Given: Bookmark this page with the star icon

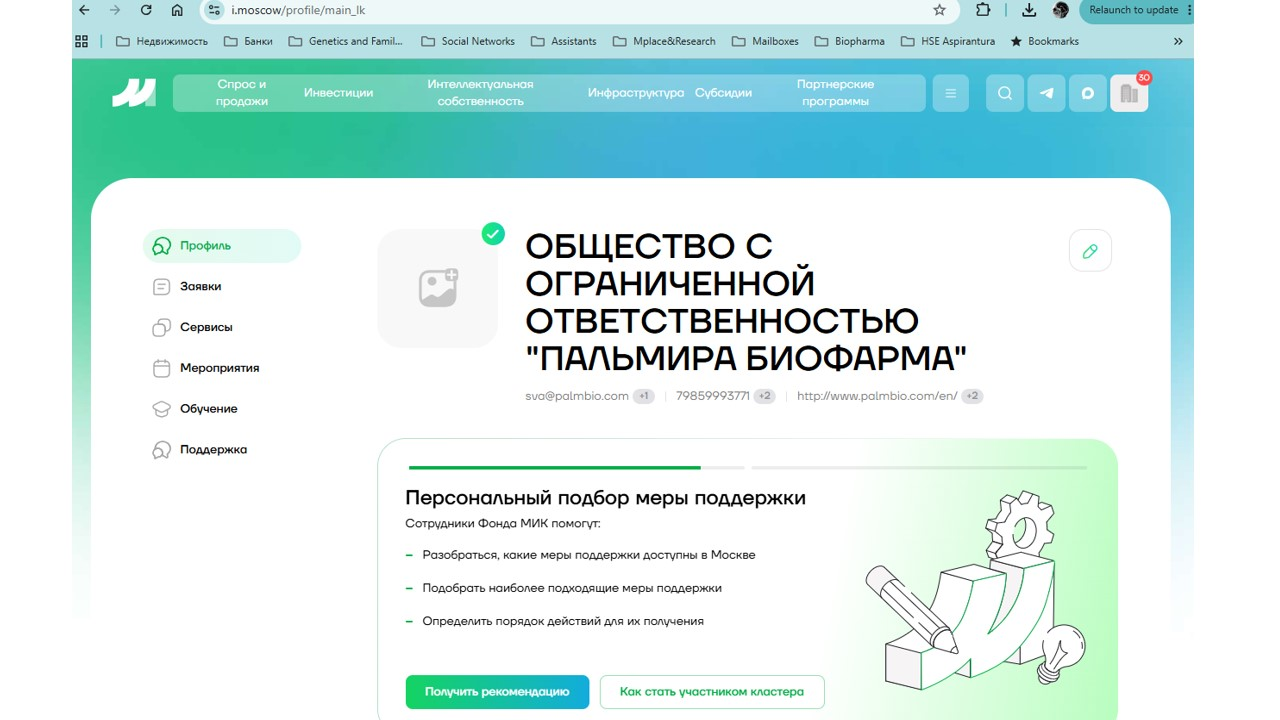Looking at the screenshot, I should point(939,10).
